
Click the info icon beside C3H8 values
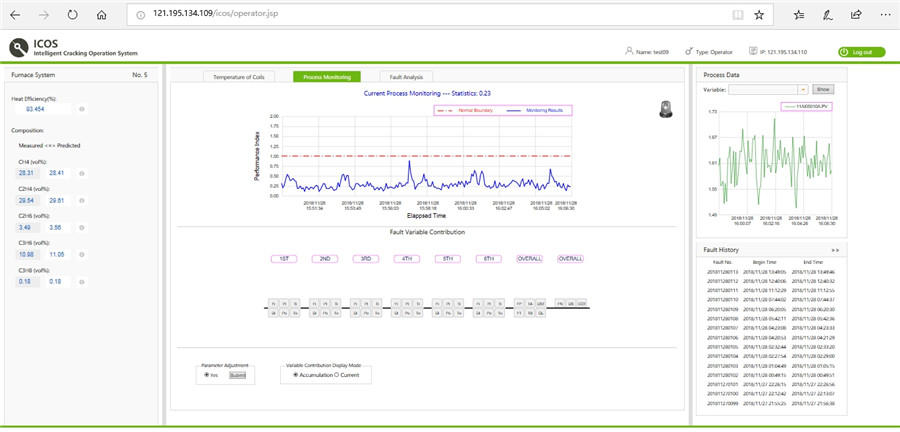pos(82,282)
